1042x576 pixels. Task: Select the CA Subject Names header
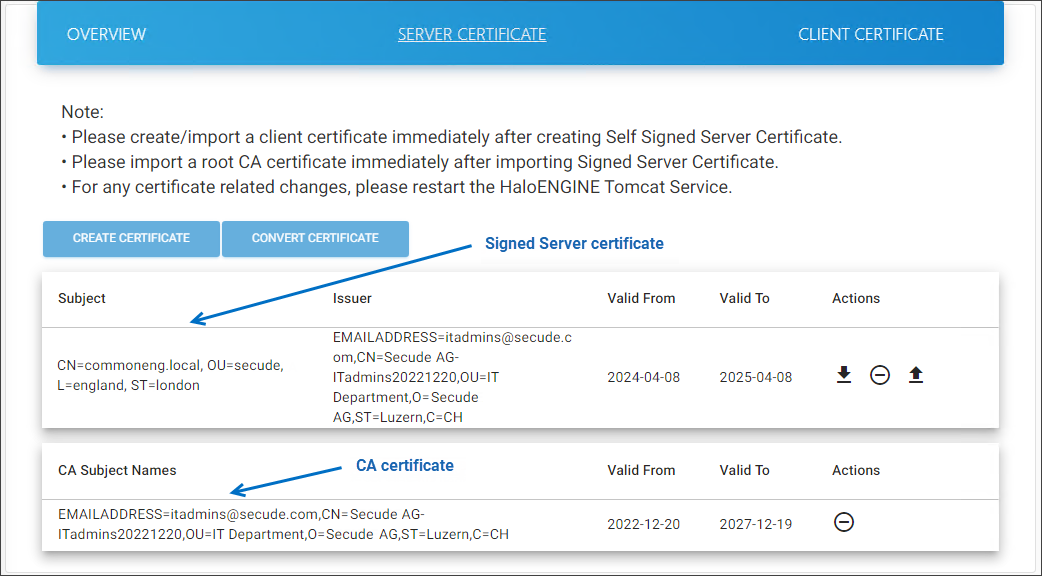click(x=117, y=470)
